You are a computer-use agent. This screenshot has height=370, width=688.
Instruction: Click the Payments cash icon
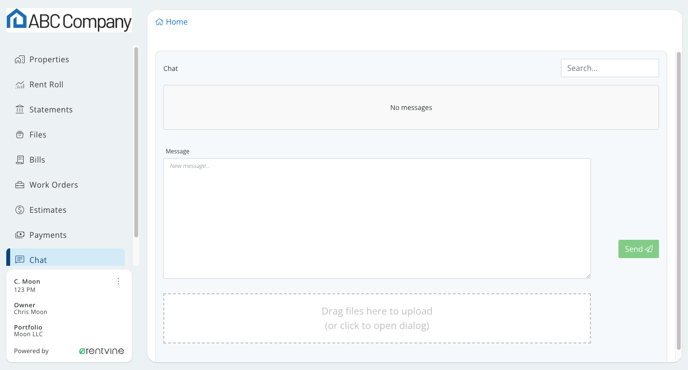pyautogui.click(x=20, y=235)
